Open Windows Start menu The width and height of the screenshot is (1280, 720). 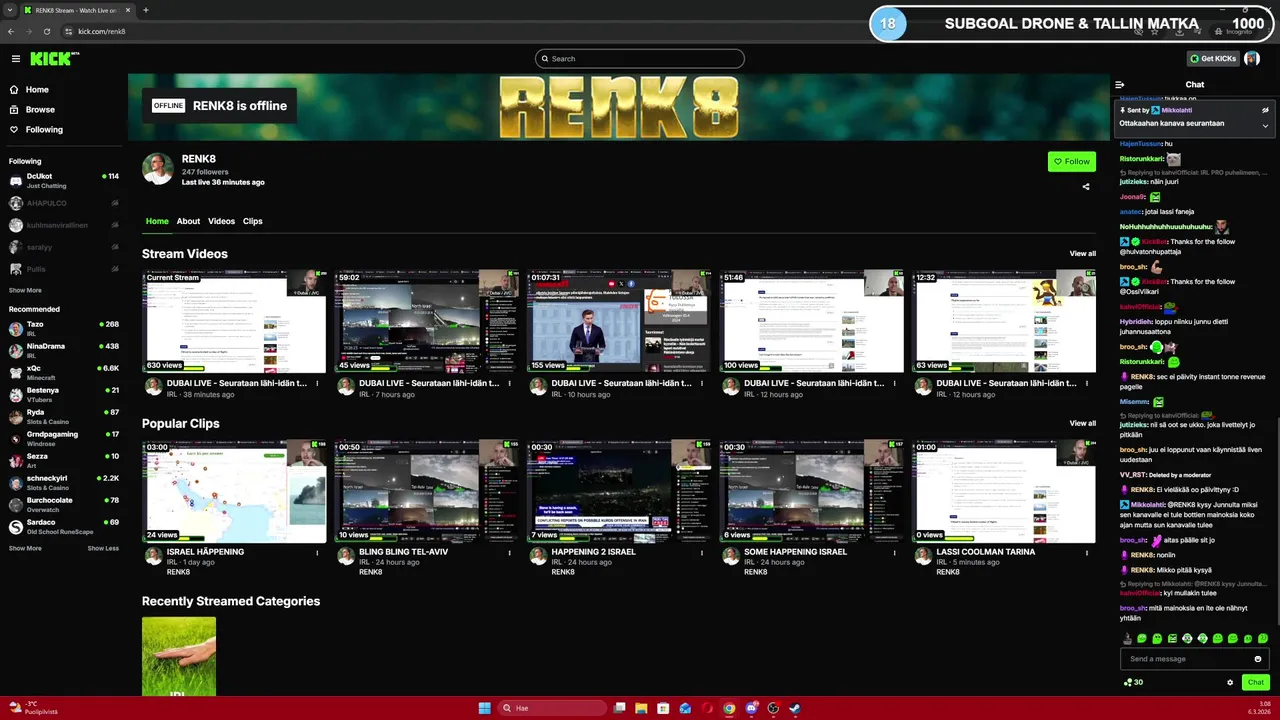tap(485, 708)
